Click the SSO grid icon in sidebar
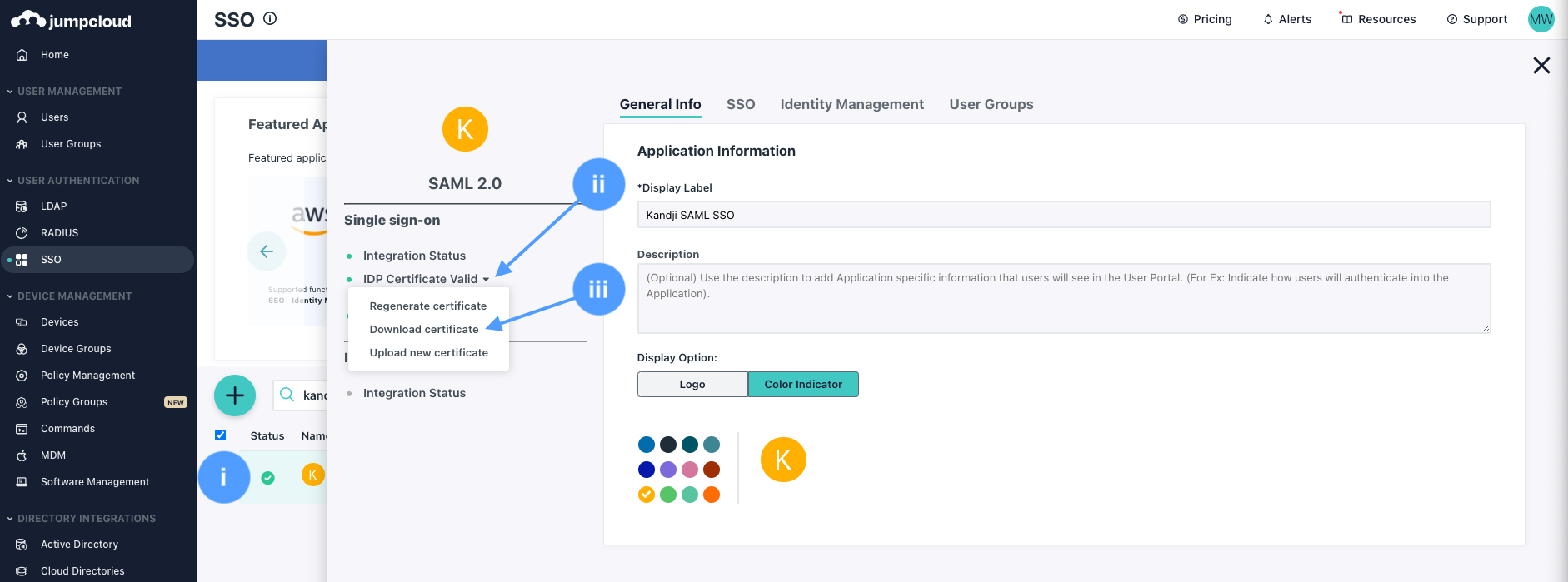The width and height of the screenshot is (1568, 582). [22, 260]
